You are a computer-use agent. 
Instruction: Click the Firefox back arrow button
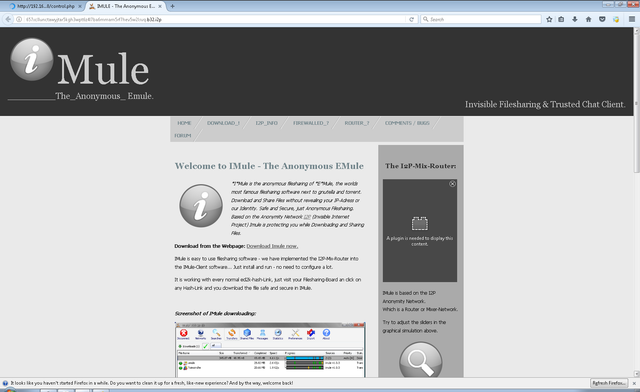[x=8, y=19]
